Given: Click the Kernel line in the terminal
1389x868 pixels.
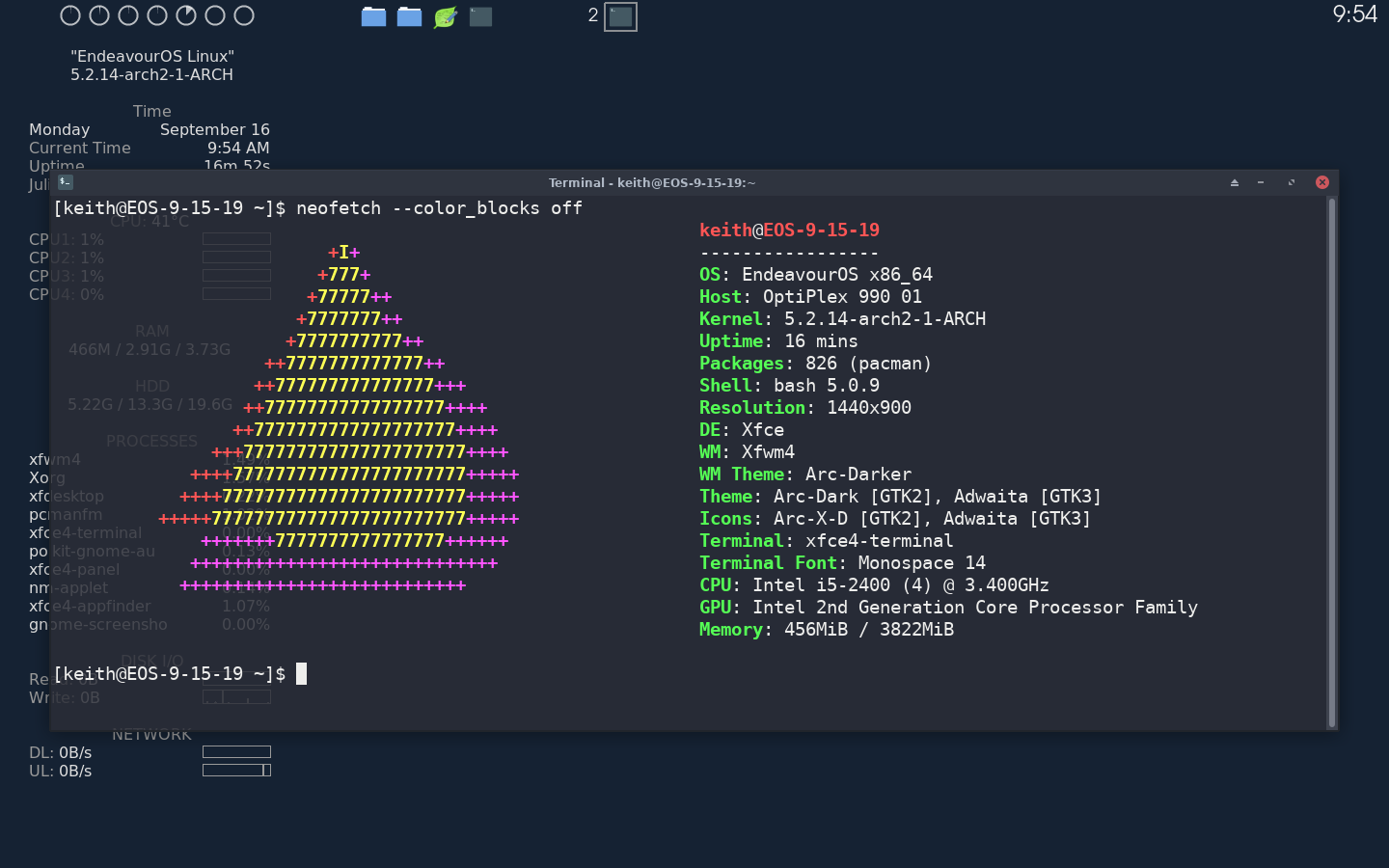Looking at the screenshot, I should point(842,319).
